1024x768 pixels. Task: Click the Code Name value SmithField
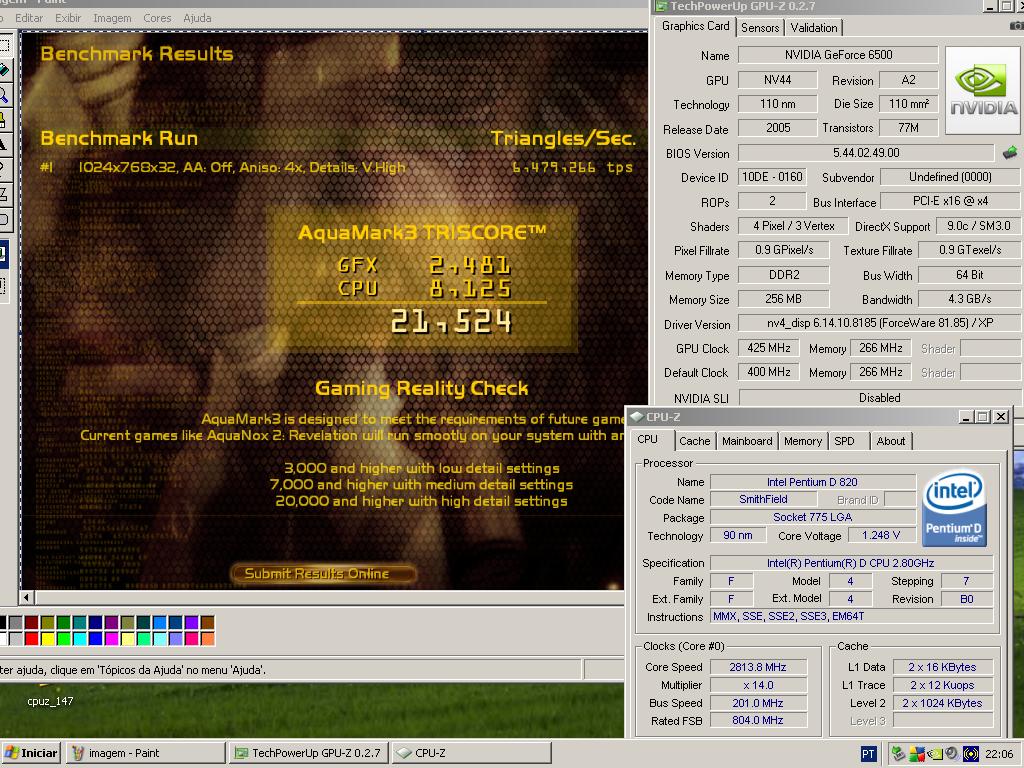763,499
